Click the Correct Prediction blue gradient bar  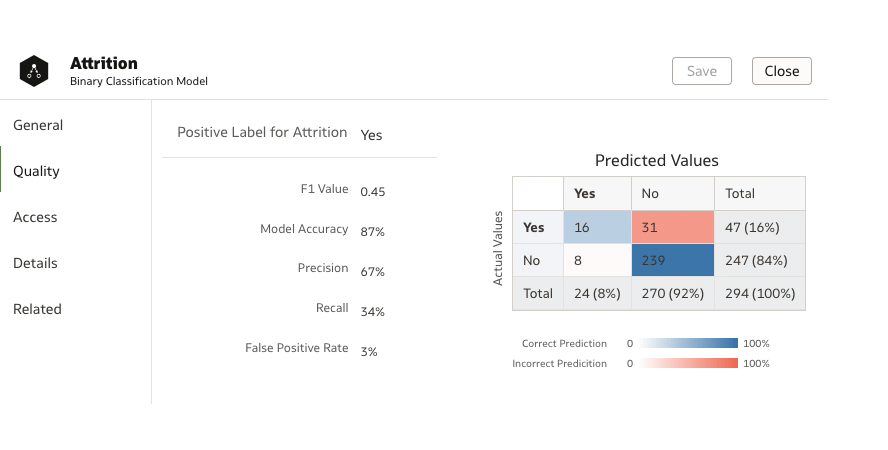pyautogui.click(x=690, y=343)
